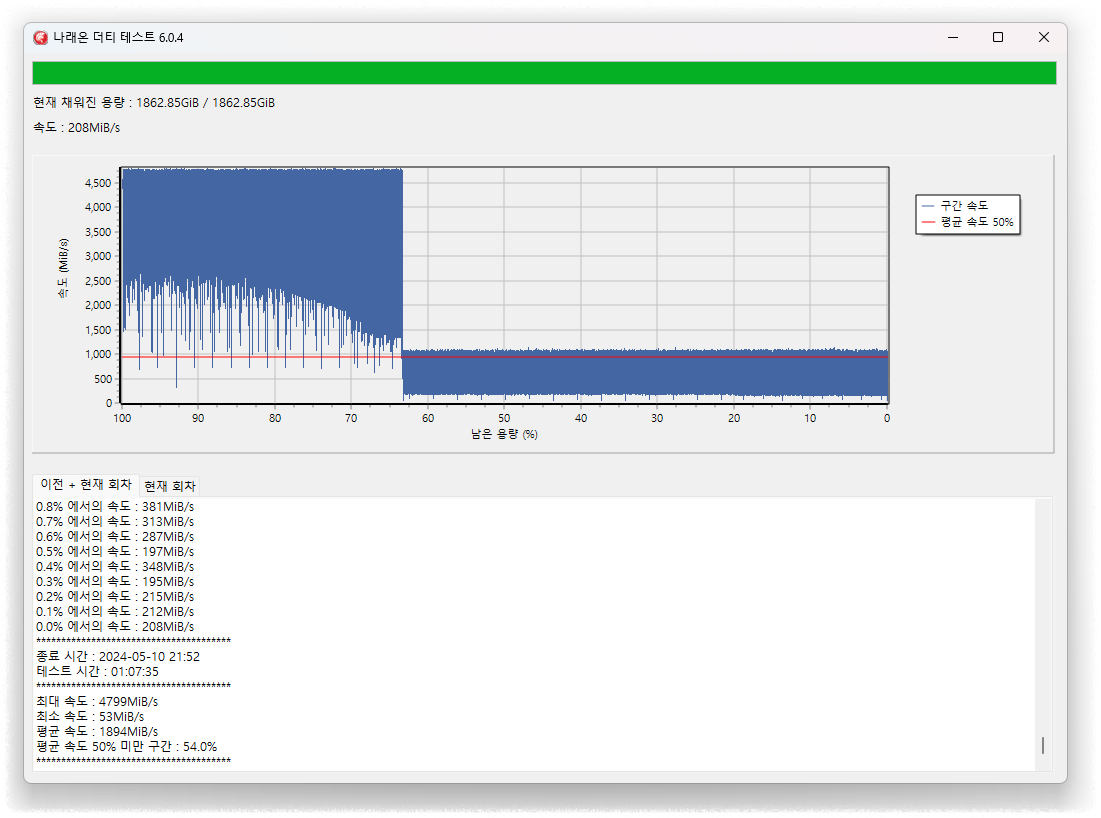The height and width of the screenshot is (818, 1101).
Task: Select the log line 0.8% 에서의 속도 : 381MiB/s
Action: [115, 506]
